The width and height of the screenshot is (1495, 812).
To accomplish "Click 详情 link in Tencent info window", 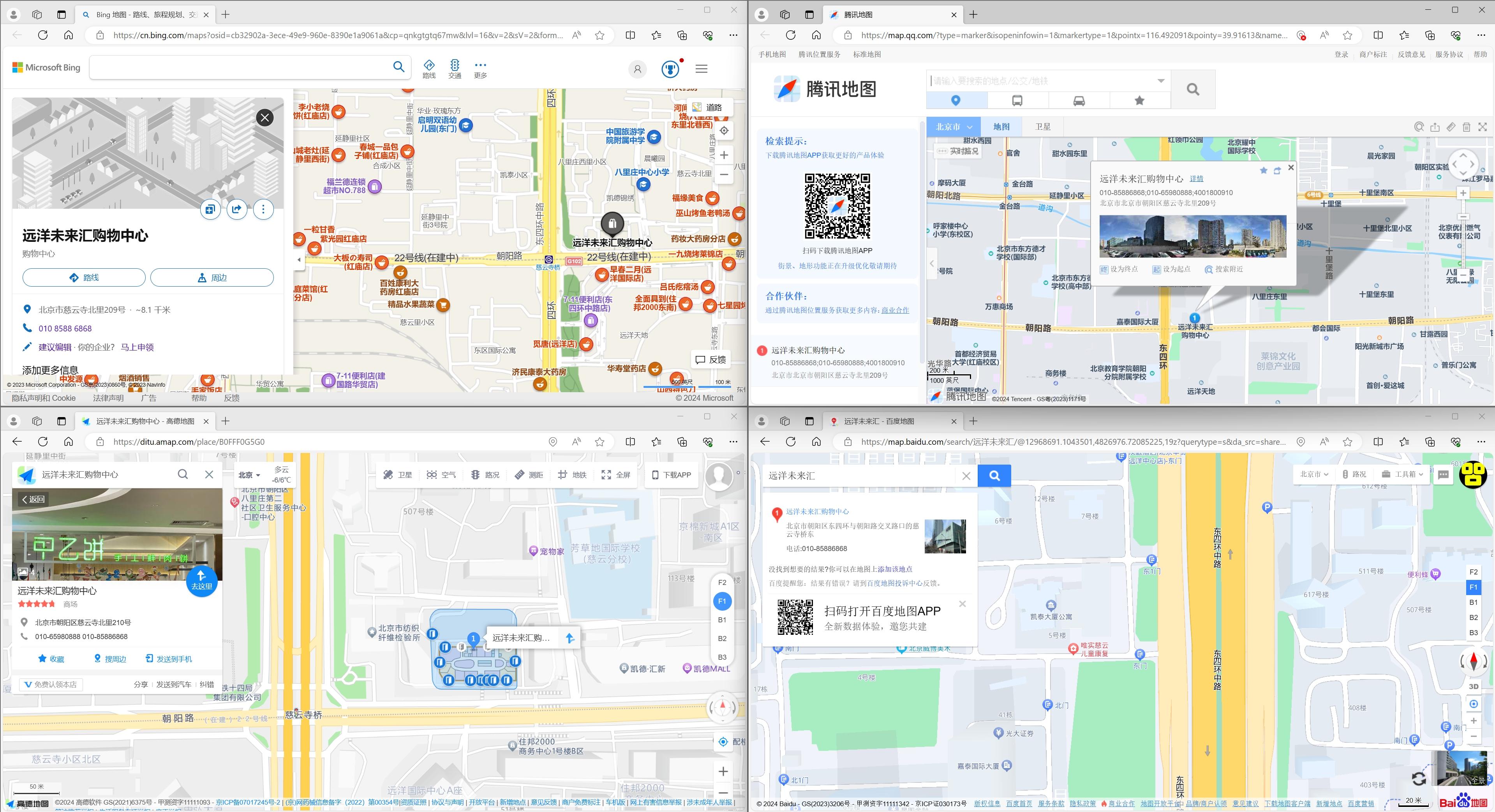I will pyautogui.click(x=1196, y=179).
